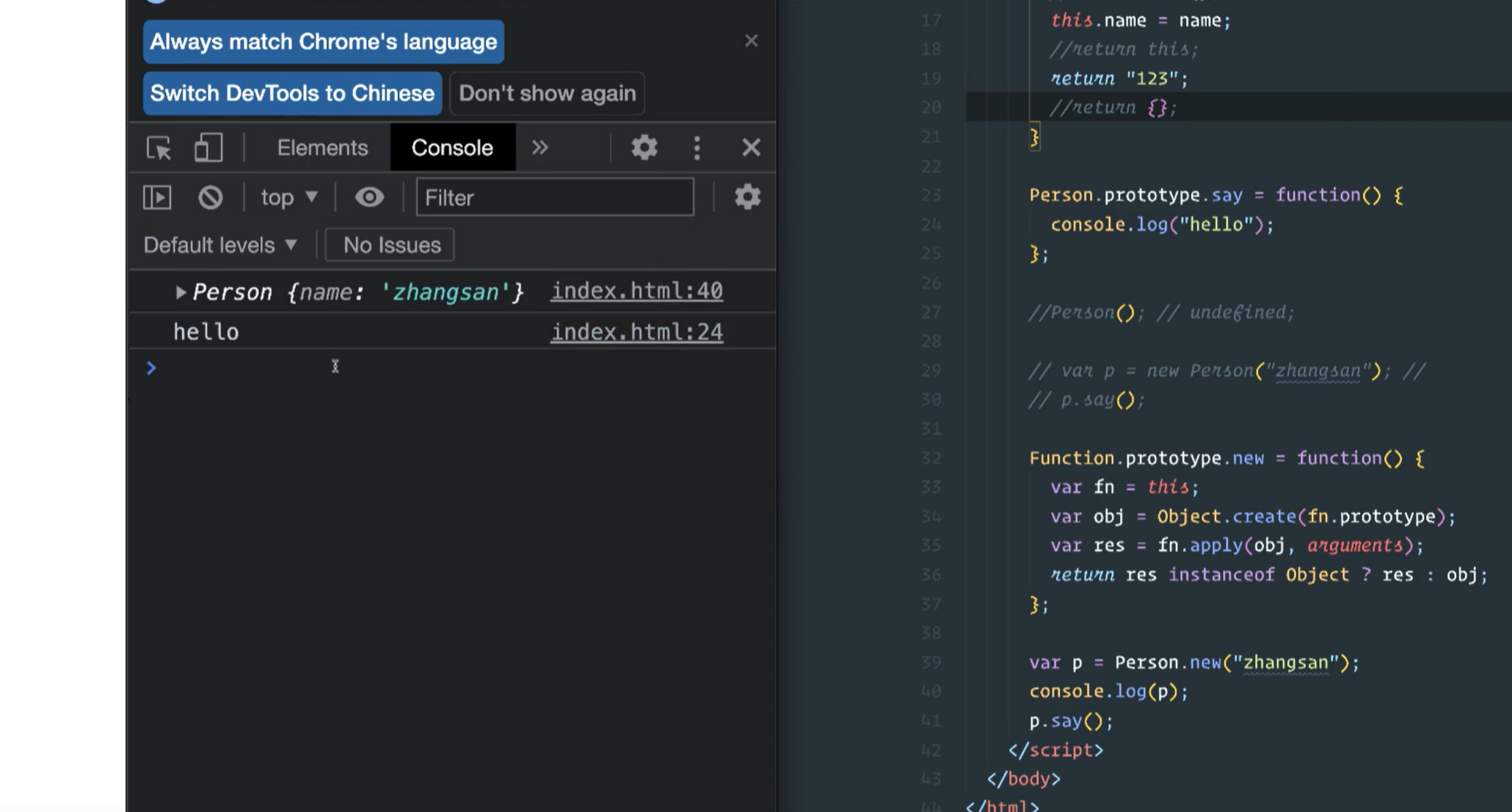Screen dimensions: 1512x812
Task: Activate the inspect element picker icon
Action: coord(159,148)
